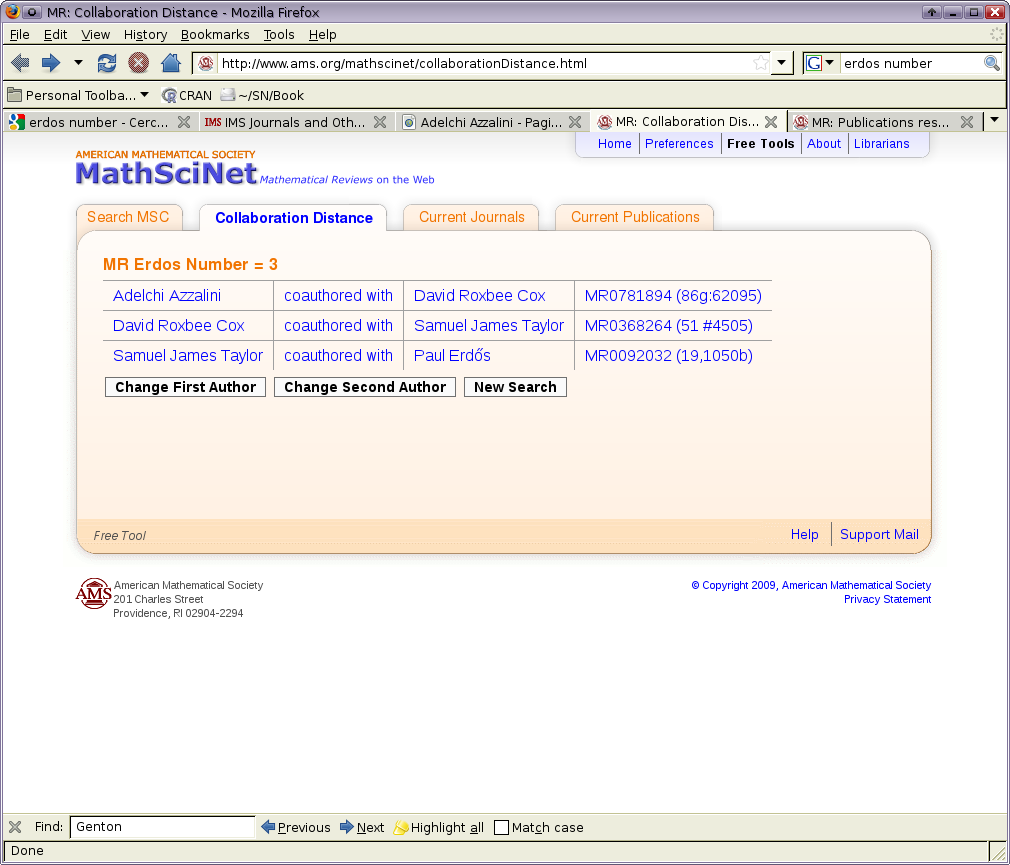Open the CRAN bookmark

187,95
